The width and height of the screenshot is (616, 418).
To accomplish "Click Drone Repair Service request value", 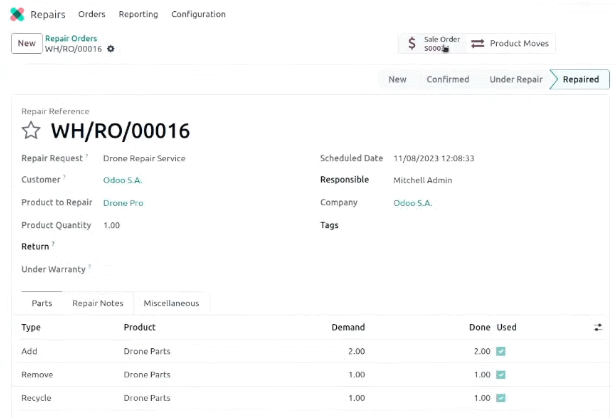I will [144, 158].
